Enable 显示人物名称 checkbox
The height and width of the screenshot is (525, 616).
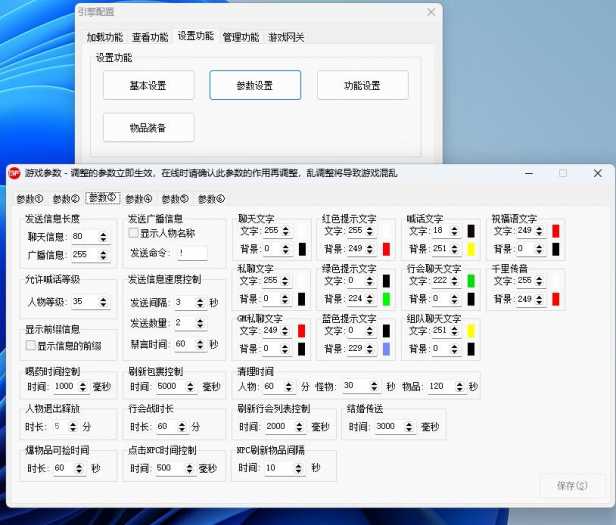[x=133, y=233]
